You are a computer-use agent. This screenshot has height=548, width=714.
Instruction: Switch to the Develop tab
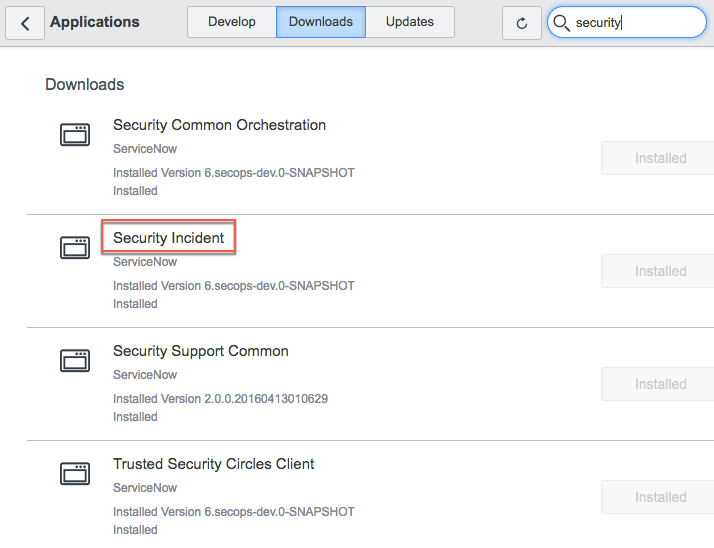tap(232, 22)
